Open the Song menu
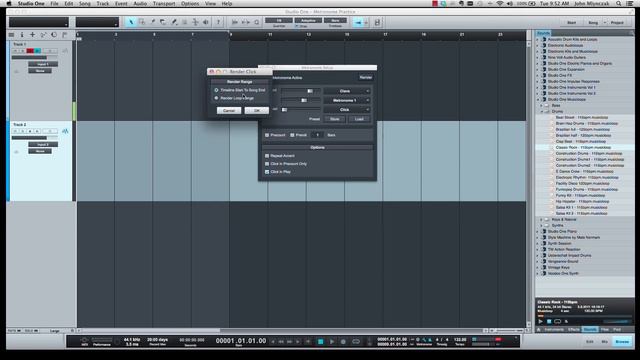Image resolution: width=640 pixels, height=360 pixels. pos(84,4)
